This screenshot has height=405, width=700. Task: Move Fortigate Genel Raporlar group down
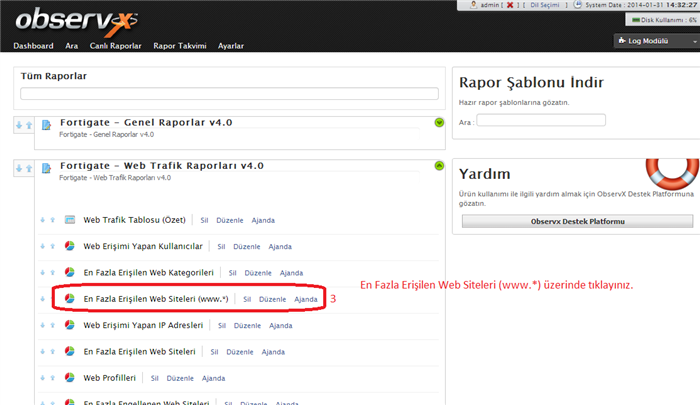coord(19,125)
